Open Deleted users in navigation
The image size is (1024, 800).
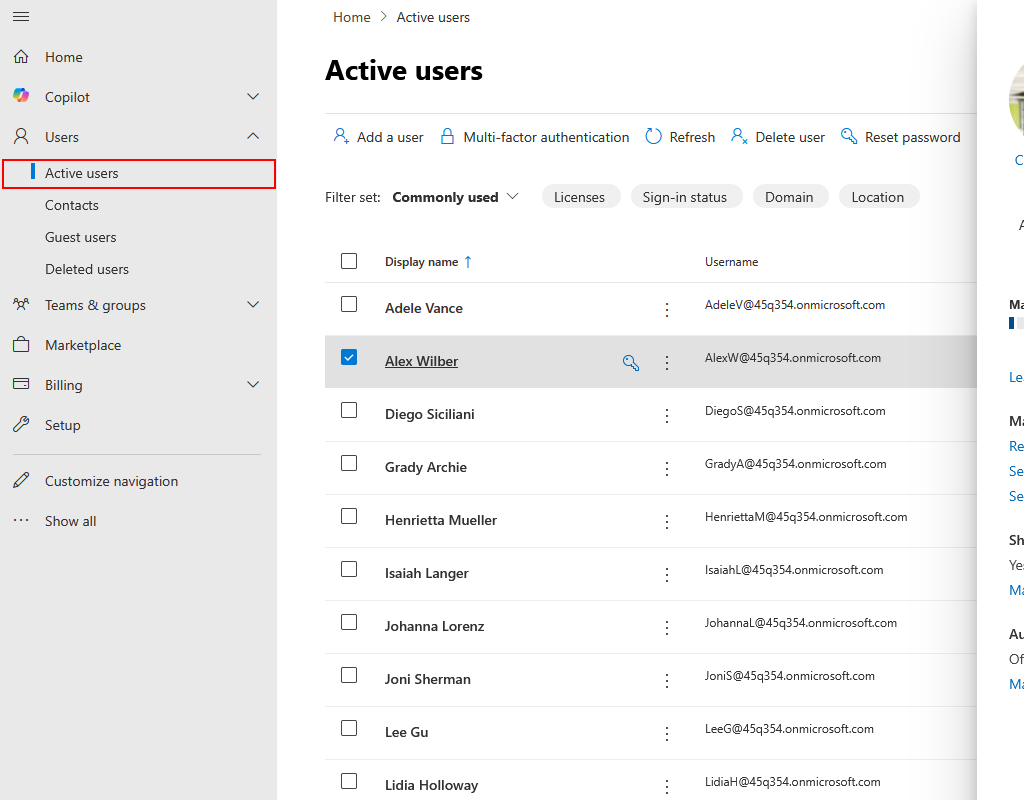(87, 269)
